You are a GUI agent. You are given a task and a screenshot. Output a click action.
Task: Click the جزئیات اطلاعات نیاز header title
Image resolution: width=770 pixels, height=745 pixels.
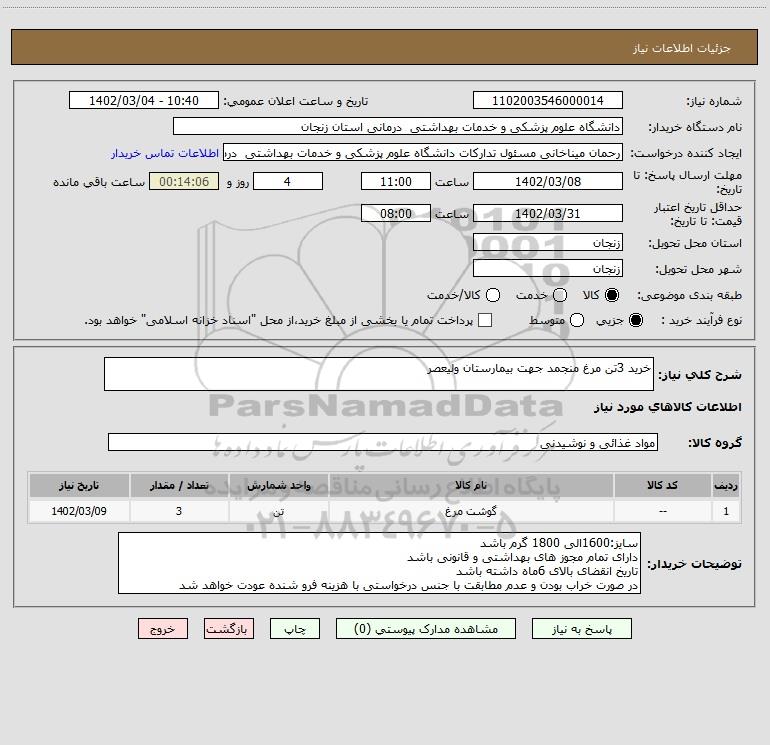[682, 48]
